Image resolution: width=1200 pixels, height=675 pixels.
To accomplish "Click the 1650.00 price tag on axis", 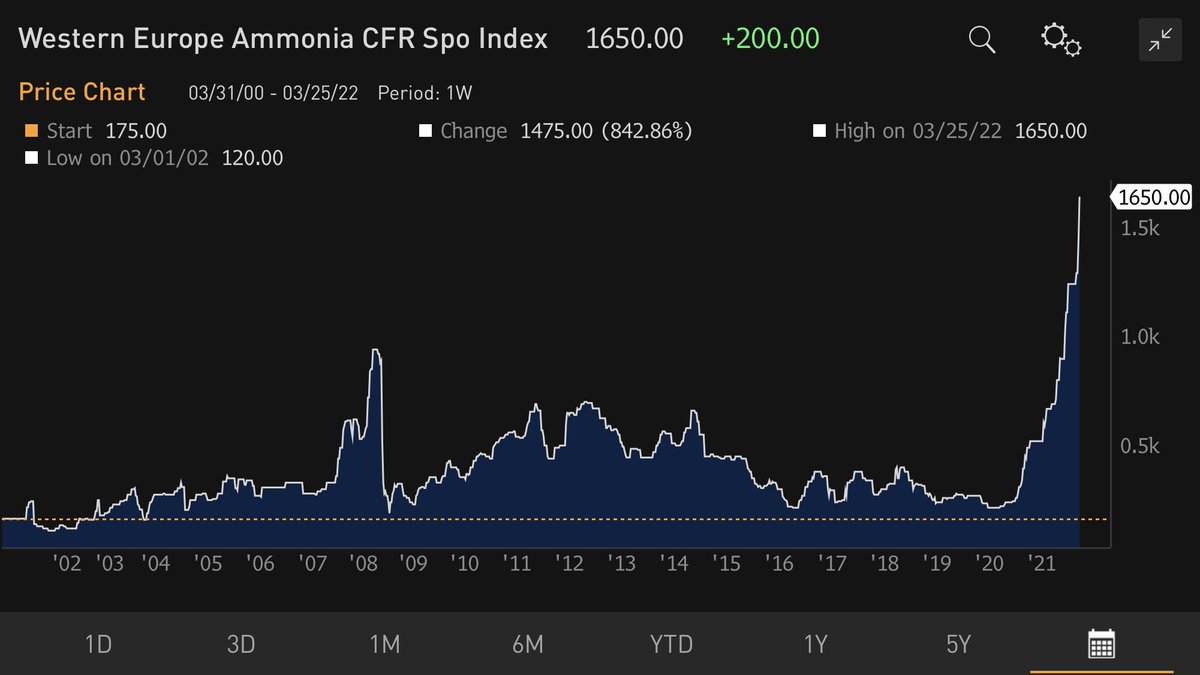I will point(1153,197).
